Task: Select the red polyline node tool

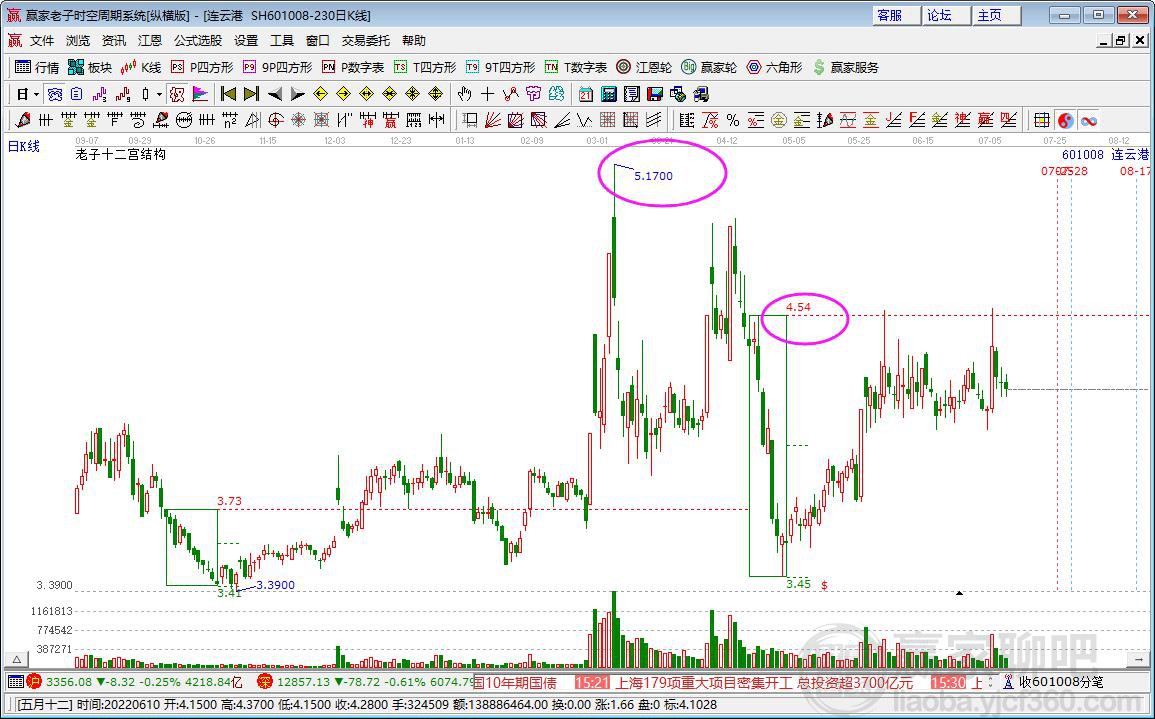Action: click(510, 94)
